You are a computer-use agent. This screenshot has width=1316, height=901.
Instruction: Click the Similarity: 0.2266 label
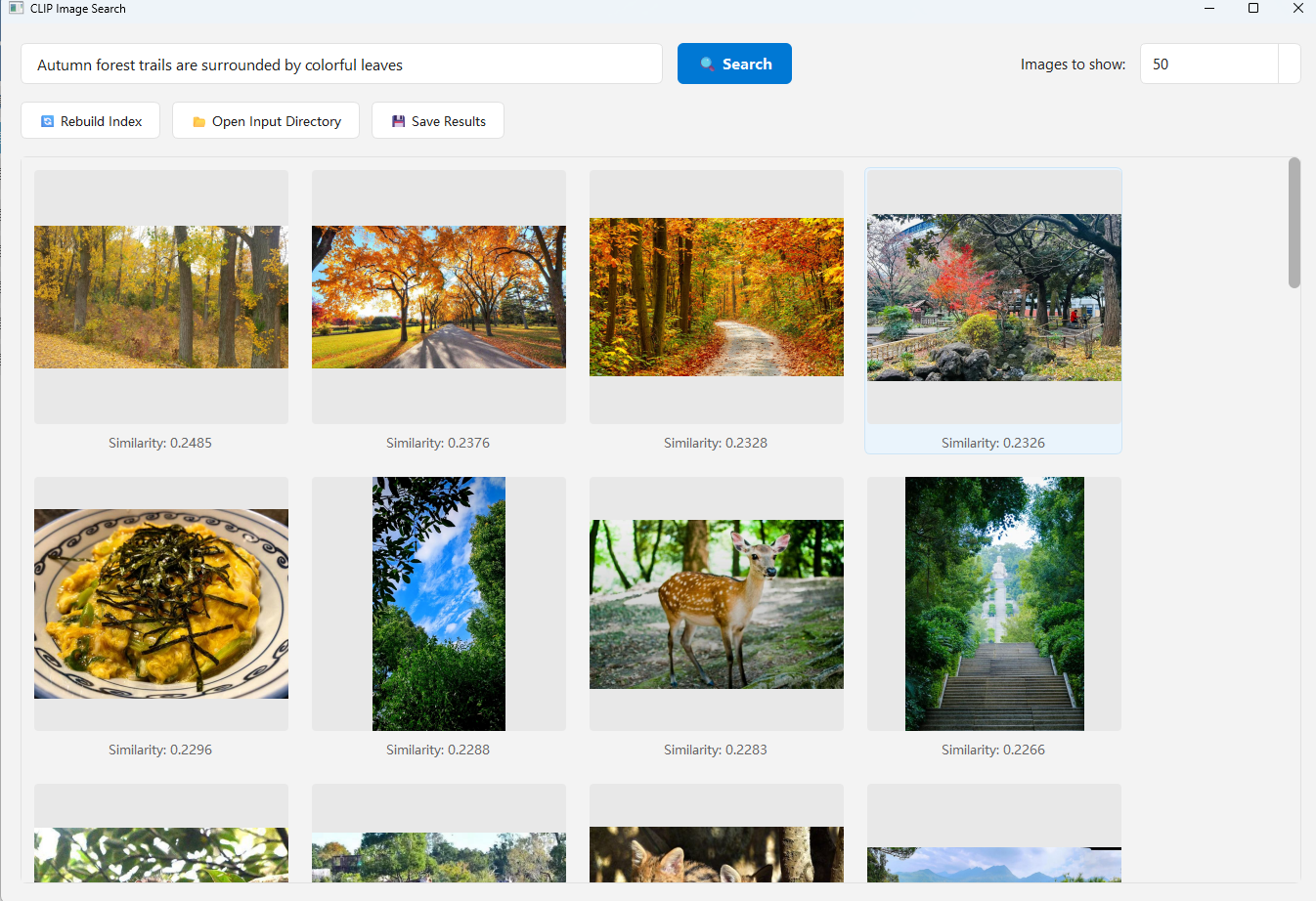[x=993, y=750]
